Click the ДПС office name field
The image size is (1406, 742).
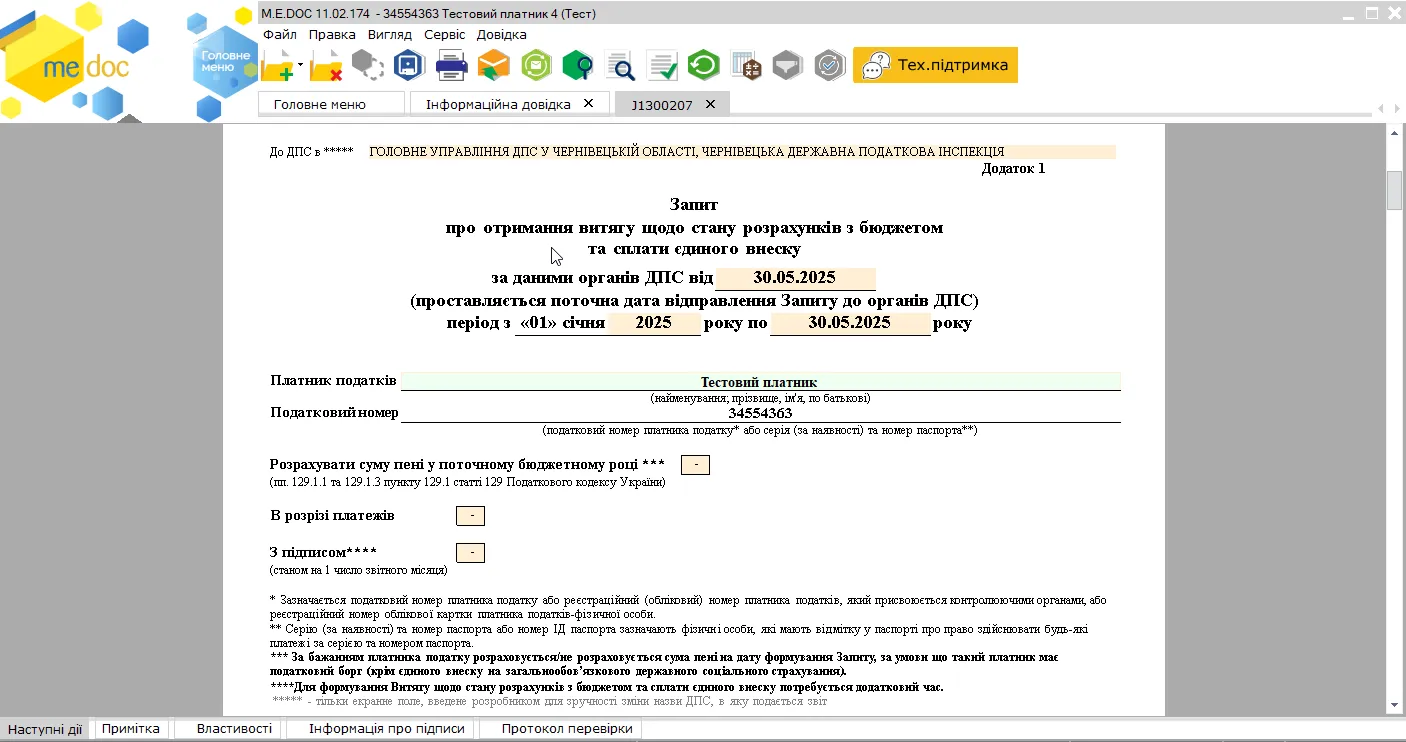tap(742, 152)
